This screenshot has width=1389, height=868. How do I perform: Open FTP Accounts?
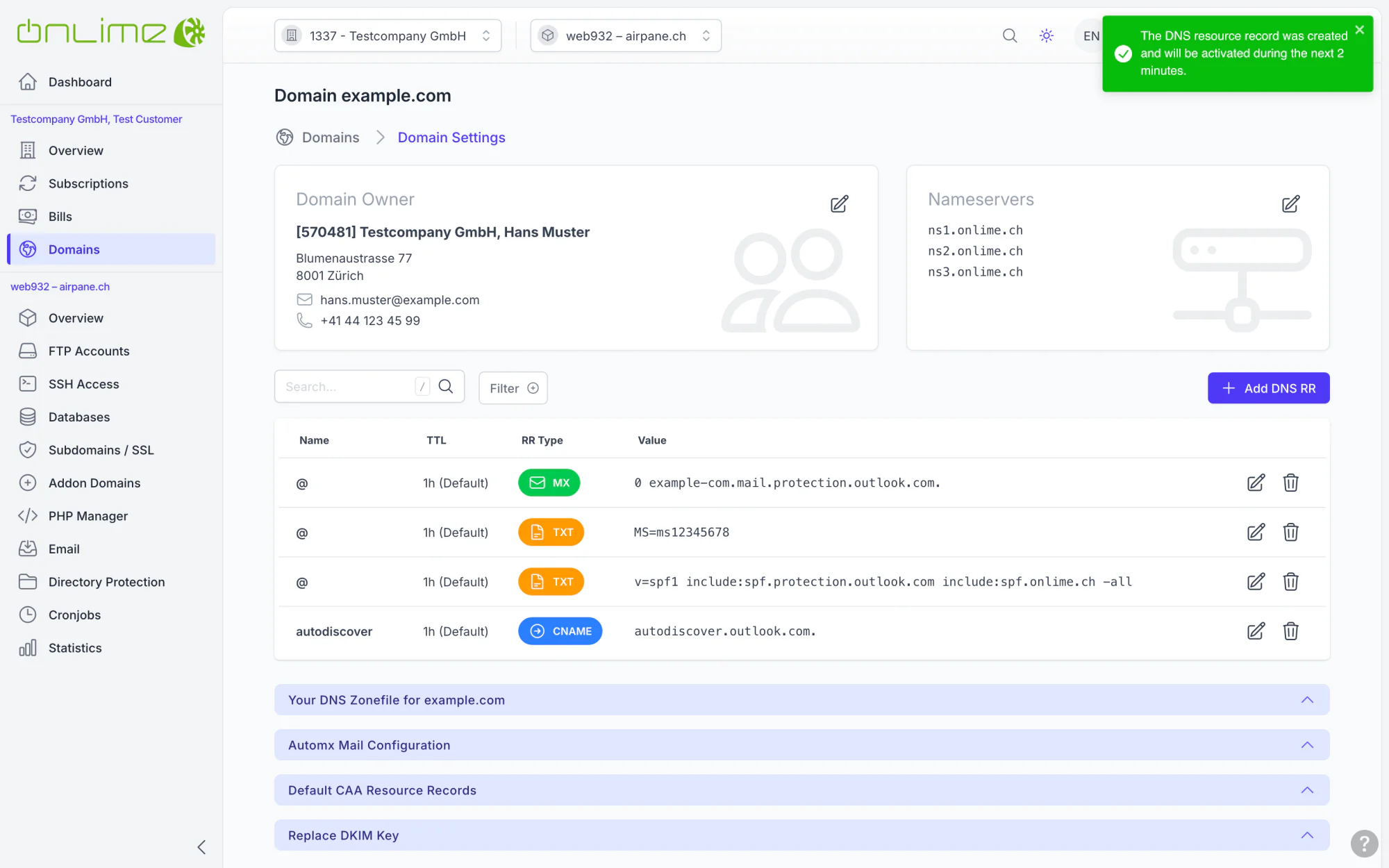[x=111, y=351]
